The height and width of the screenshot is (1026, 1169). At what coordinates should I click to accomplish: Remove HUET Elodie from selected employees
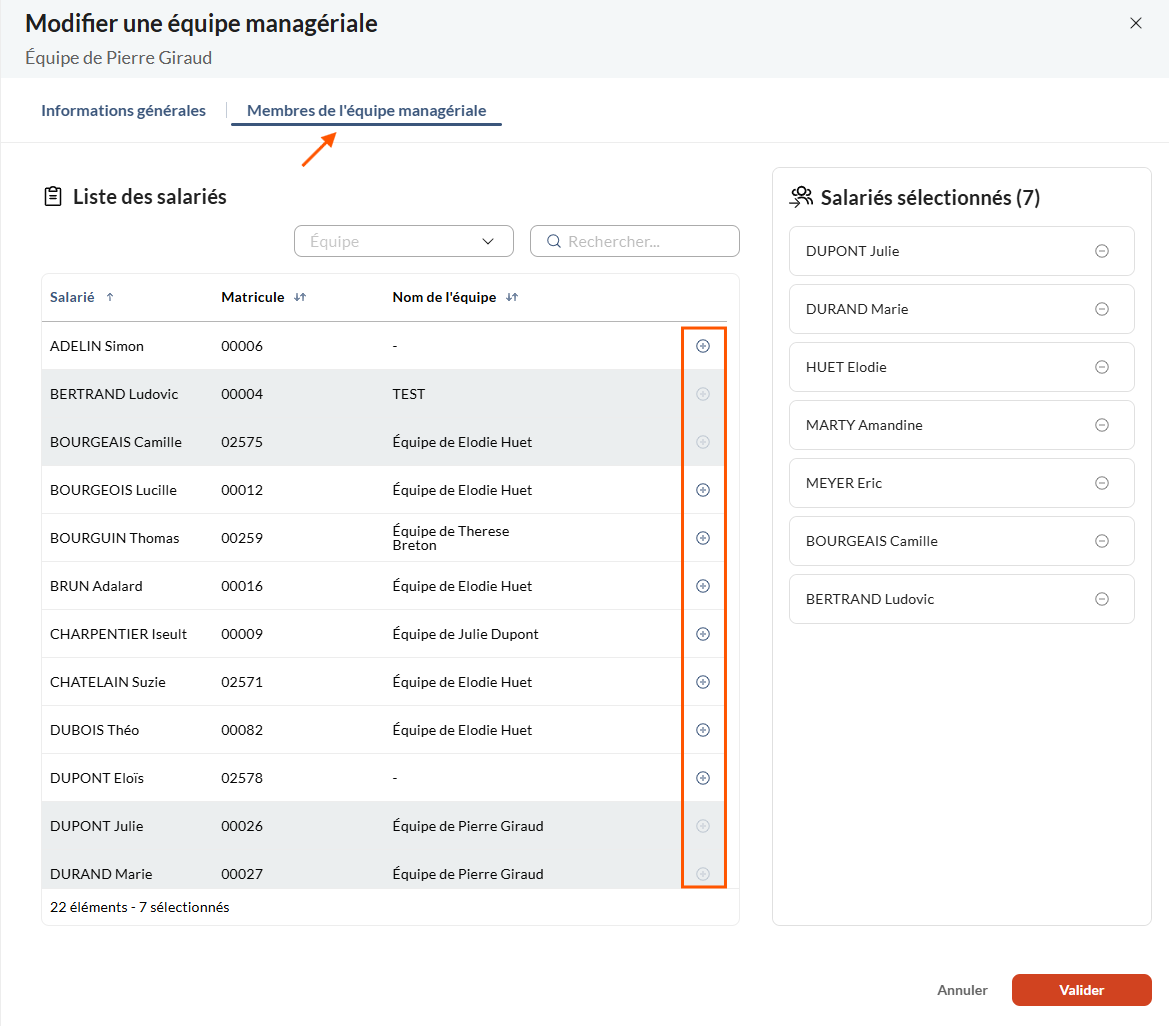pyautogui.click(x=1101, y=367)
